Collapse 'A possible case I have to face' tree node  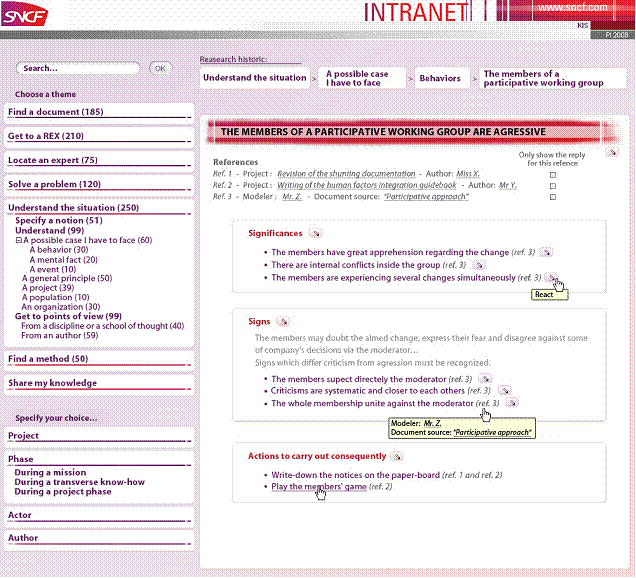click(19, 240)
